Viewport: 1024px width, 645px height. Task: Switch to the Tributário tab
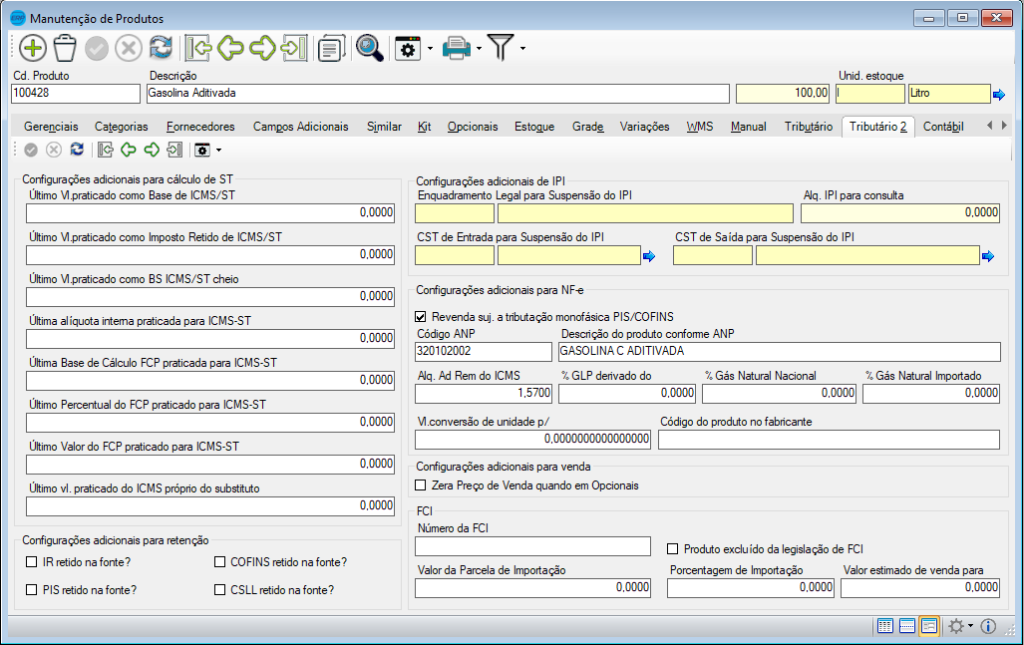point(808,126)
